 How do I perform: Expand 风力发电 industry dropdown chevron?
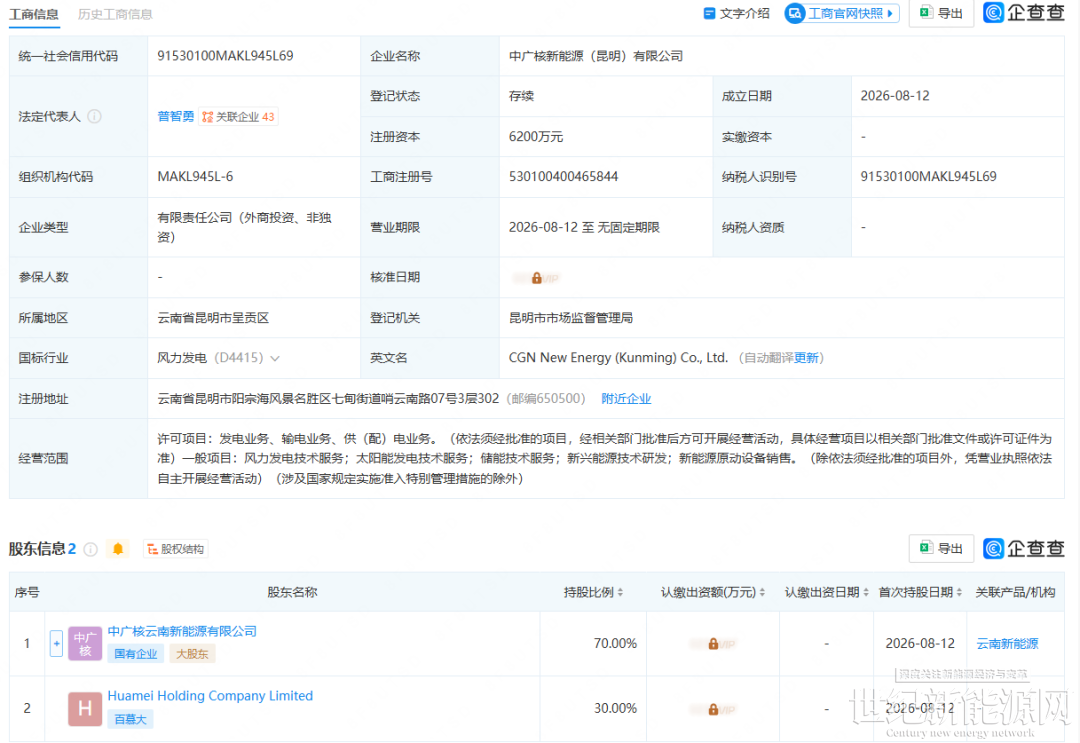(275, 358)
